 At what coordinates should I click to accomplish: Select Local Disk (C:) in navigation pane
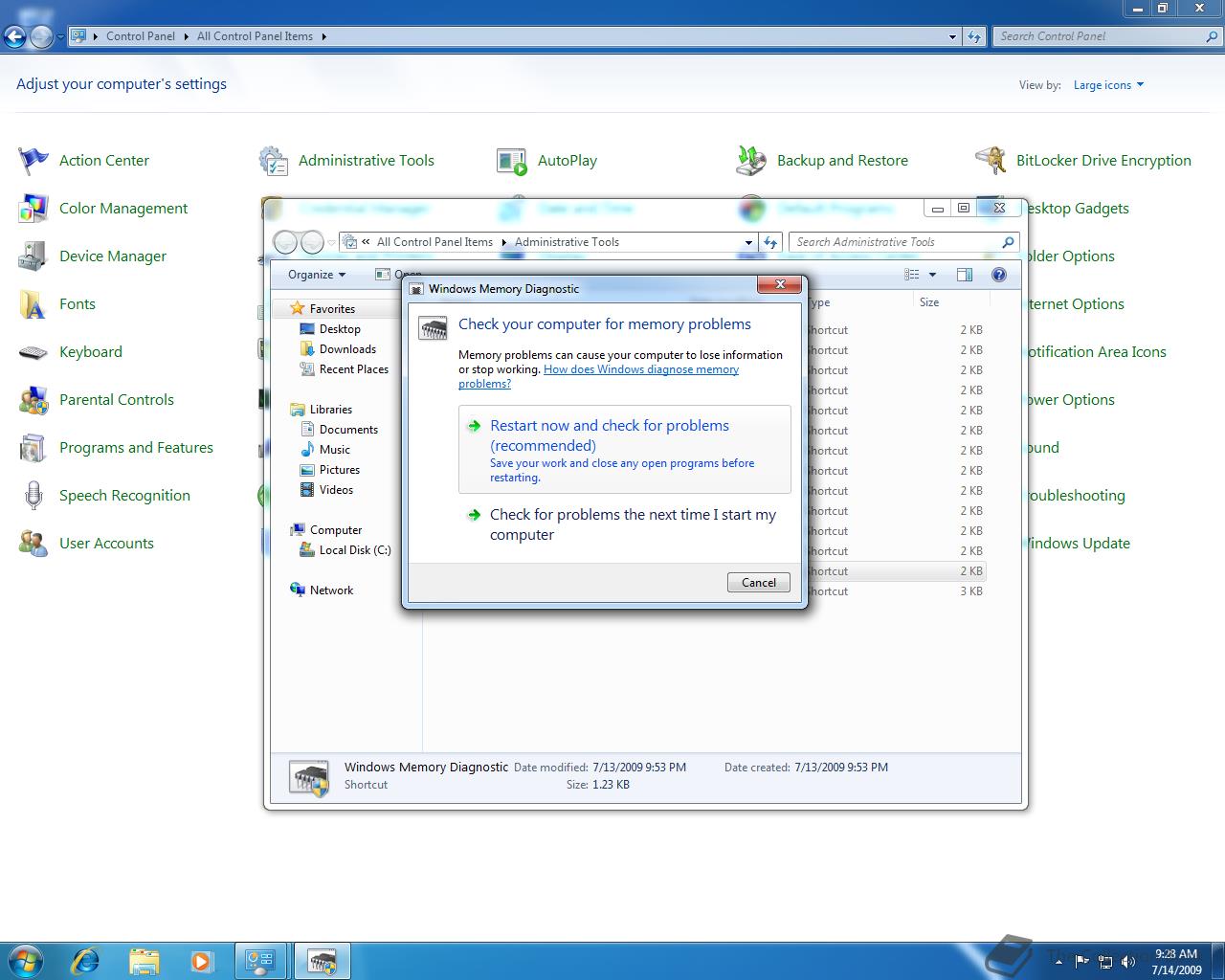(355, 550)
